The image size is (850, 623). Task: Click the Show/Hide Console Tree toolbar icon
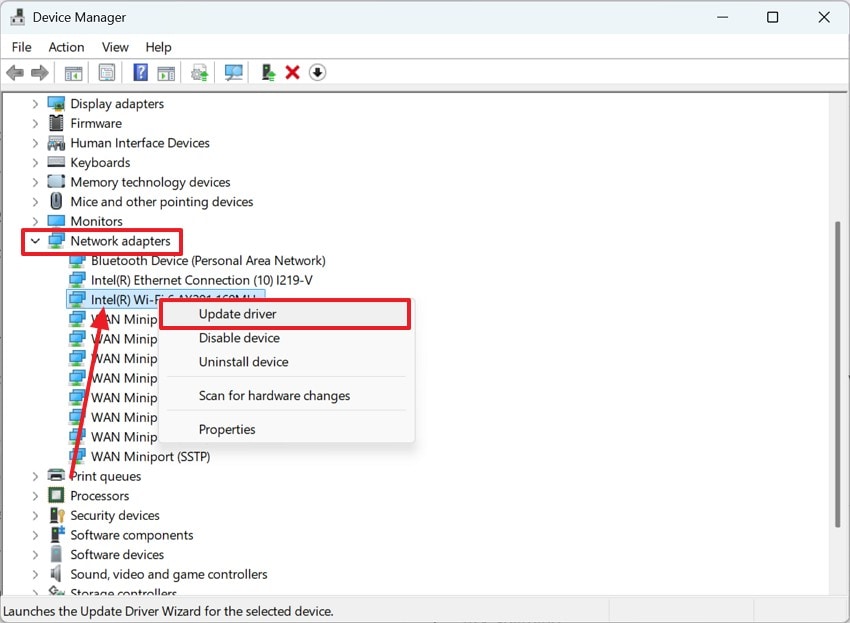(72, 72)
